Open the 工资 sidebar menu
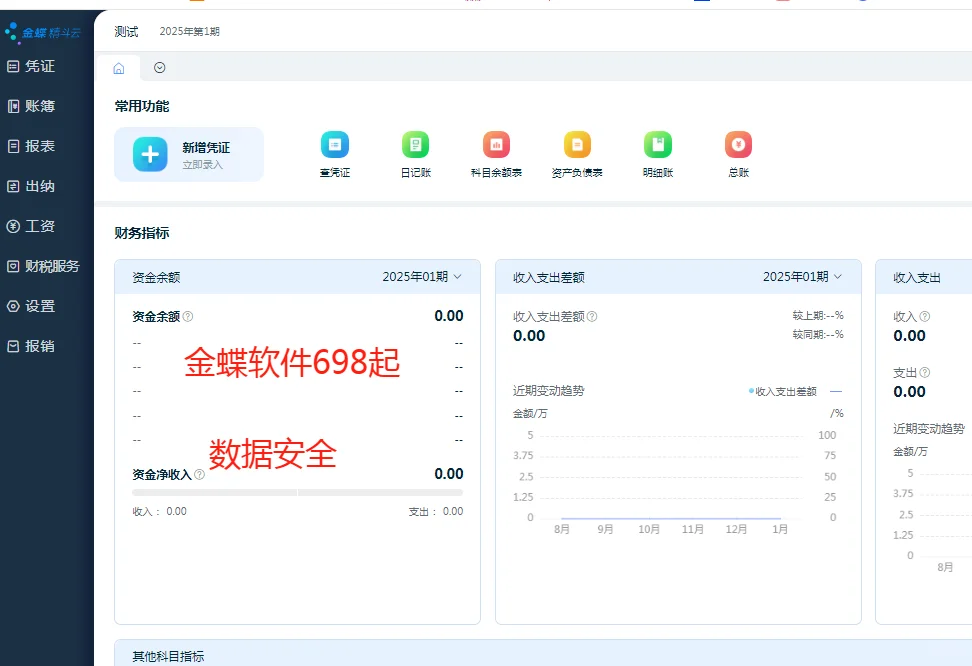Image resolution: width=972 pixels, height=666 pixels. [31, 226]
